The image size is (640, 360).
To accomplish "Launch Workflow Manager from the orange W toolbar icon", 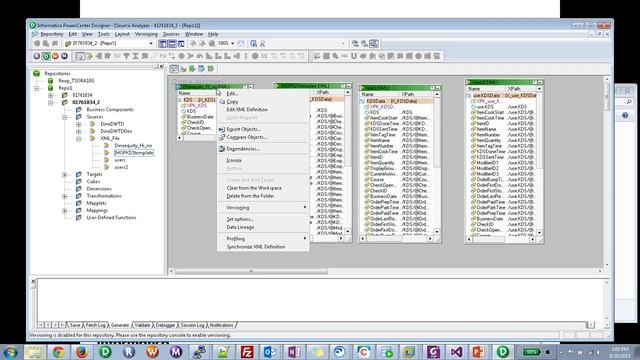I will [55, 56].
